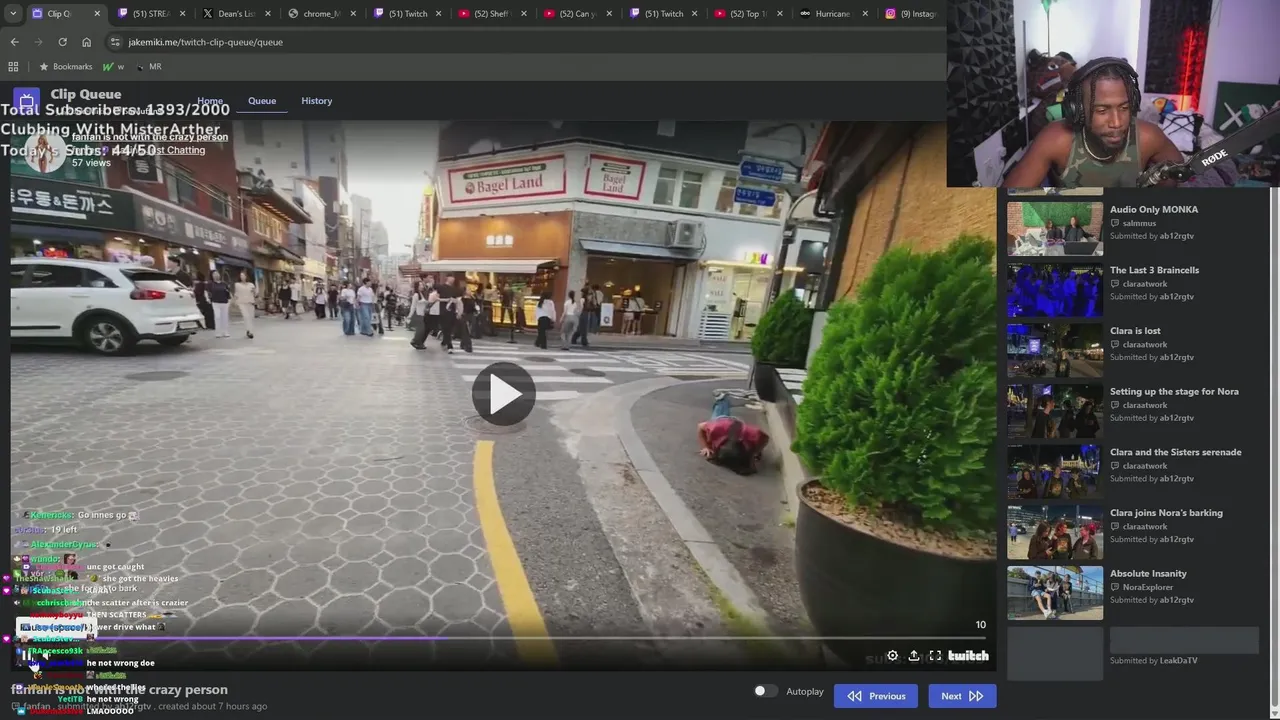This screenshot has height=720, width=1280.
Task: Click the Twitch logo in the player
Action: click(968, 656)
